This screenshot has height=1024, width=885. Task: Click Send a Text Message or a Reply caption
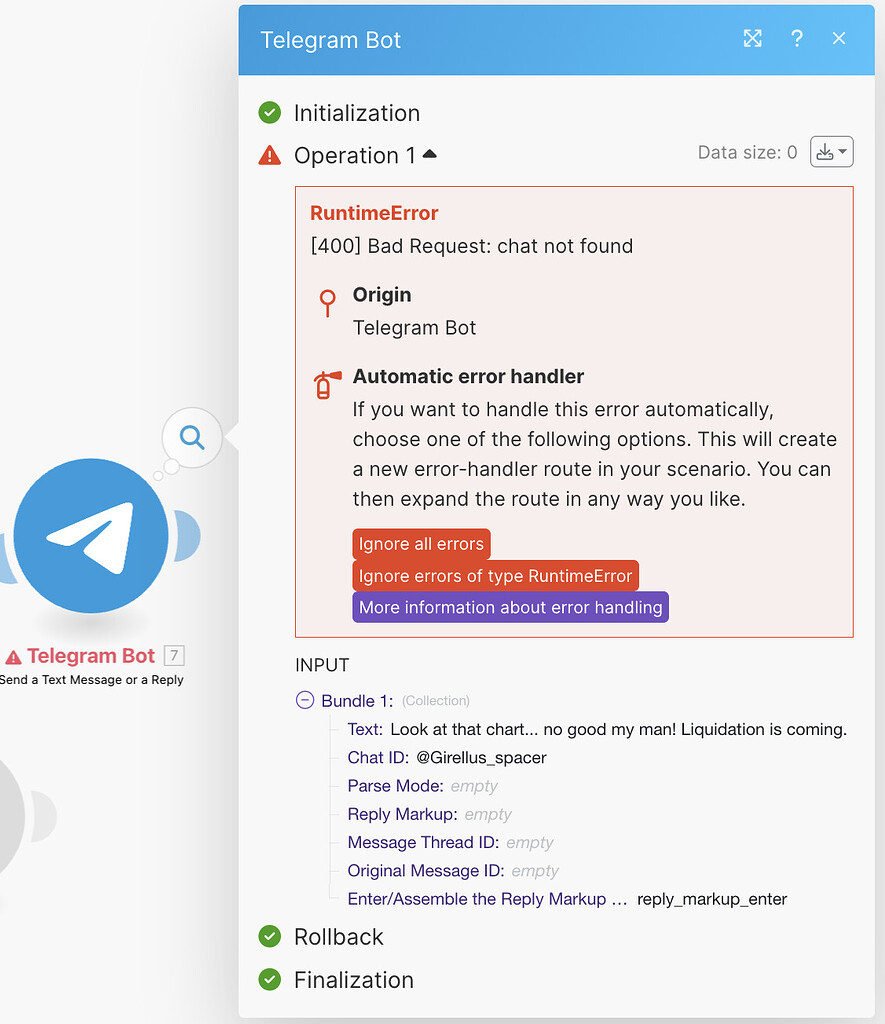point(91,680)
